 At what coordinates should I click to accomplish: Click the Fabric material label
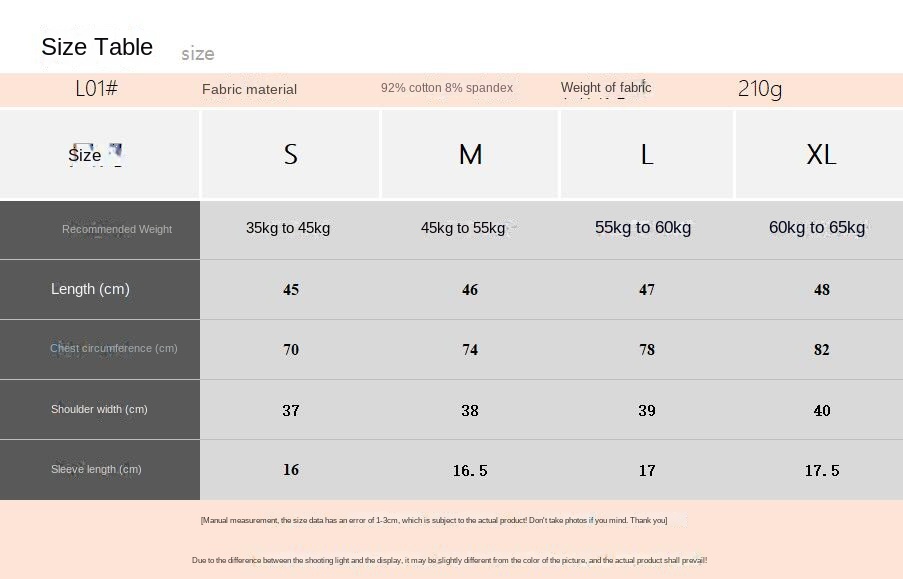pos(249,89)
